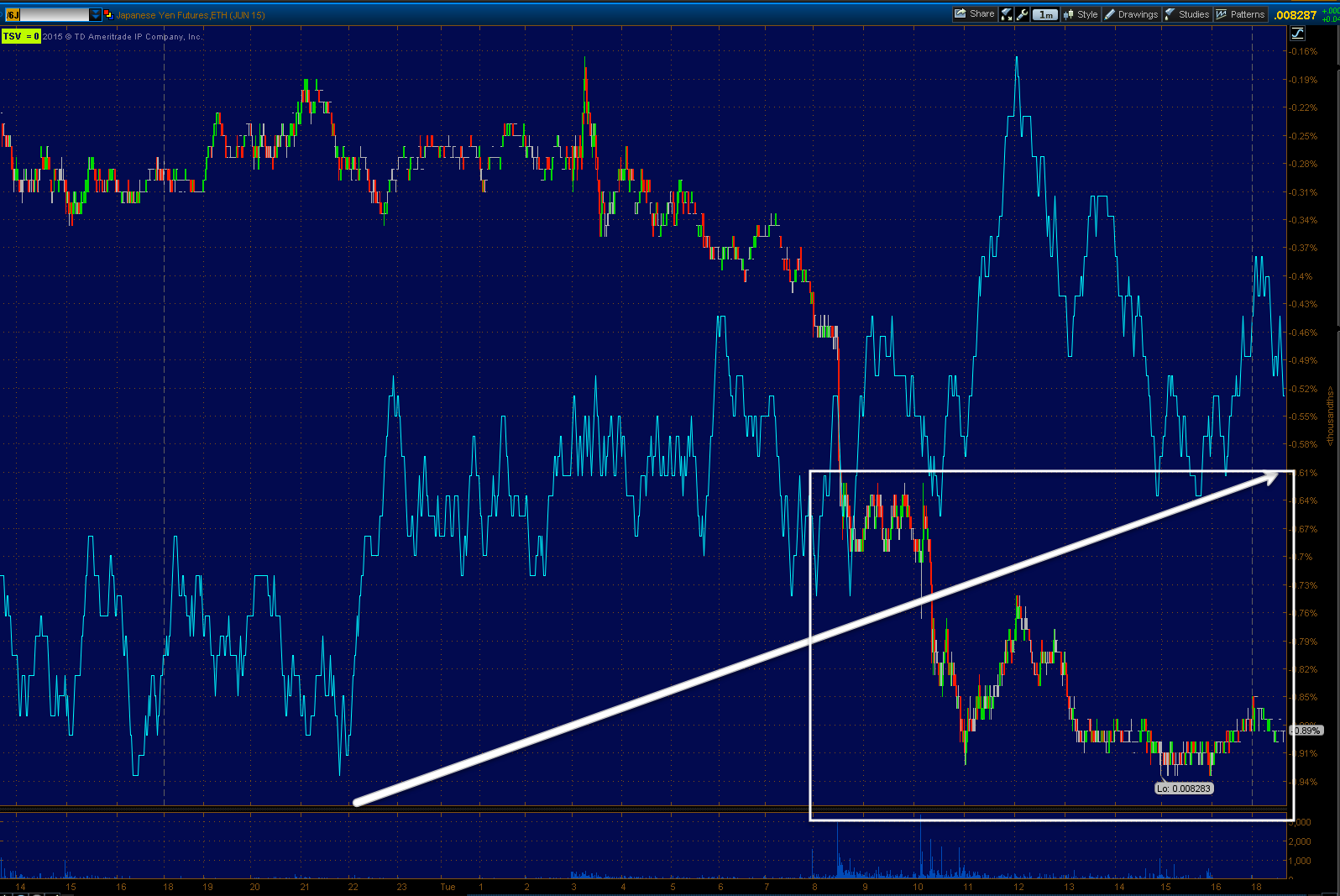Viewport: 1340px width, 896px height.
Task: Click the -0.89% current price axis label
Action: (x=1306, y=731)
